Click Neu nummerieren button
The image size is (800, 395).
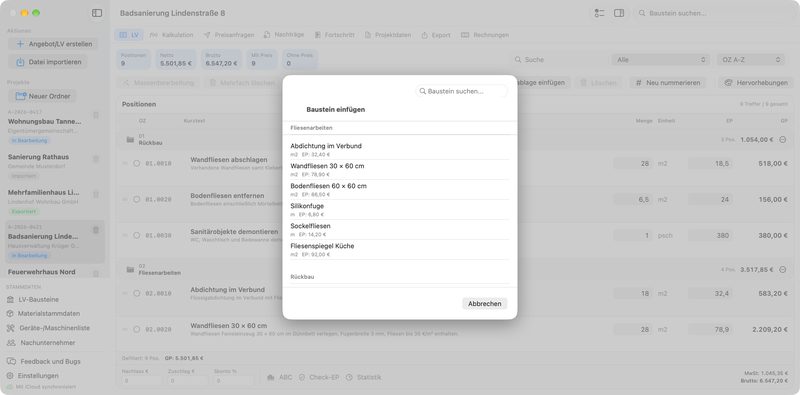tap(668, 83)
